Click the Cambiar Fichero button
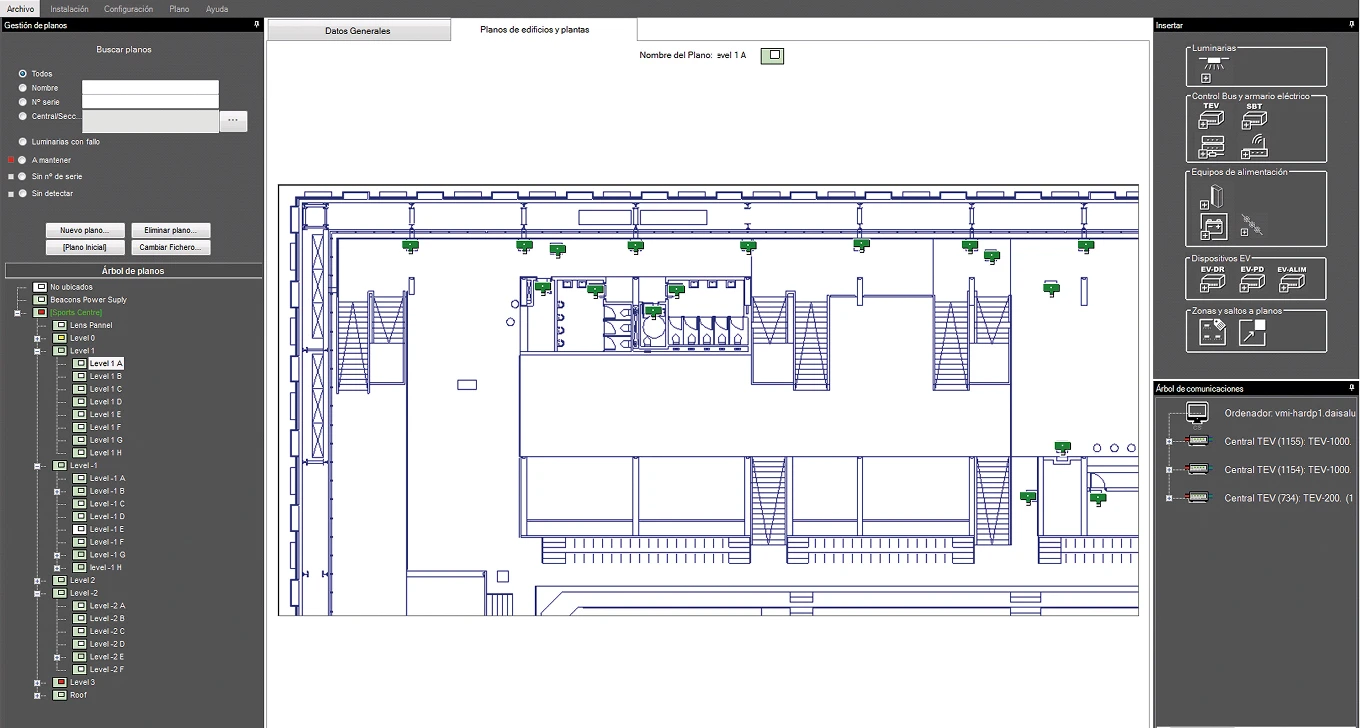The image size is (1360, 728). 170,248
